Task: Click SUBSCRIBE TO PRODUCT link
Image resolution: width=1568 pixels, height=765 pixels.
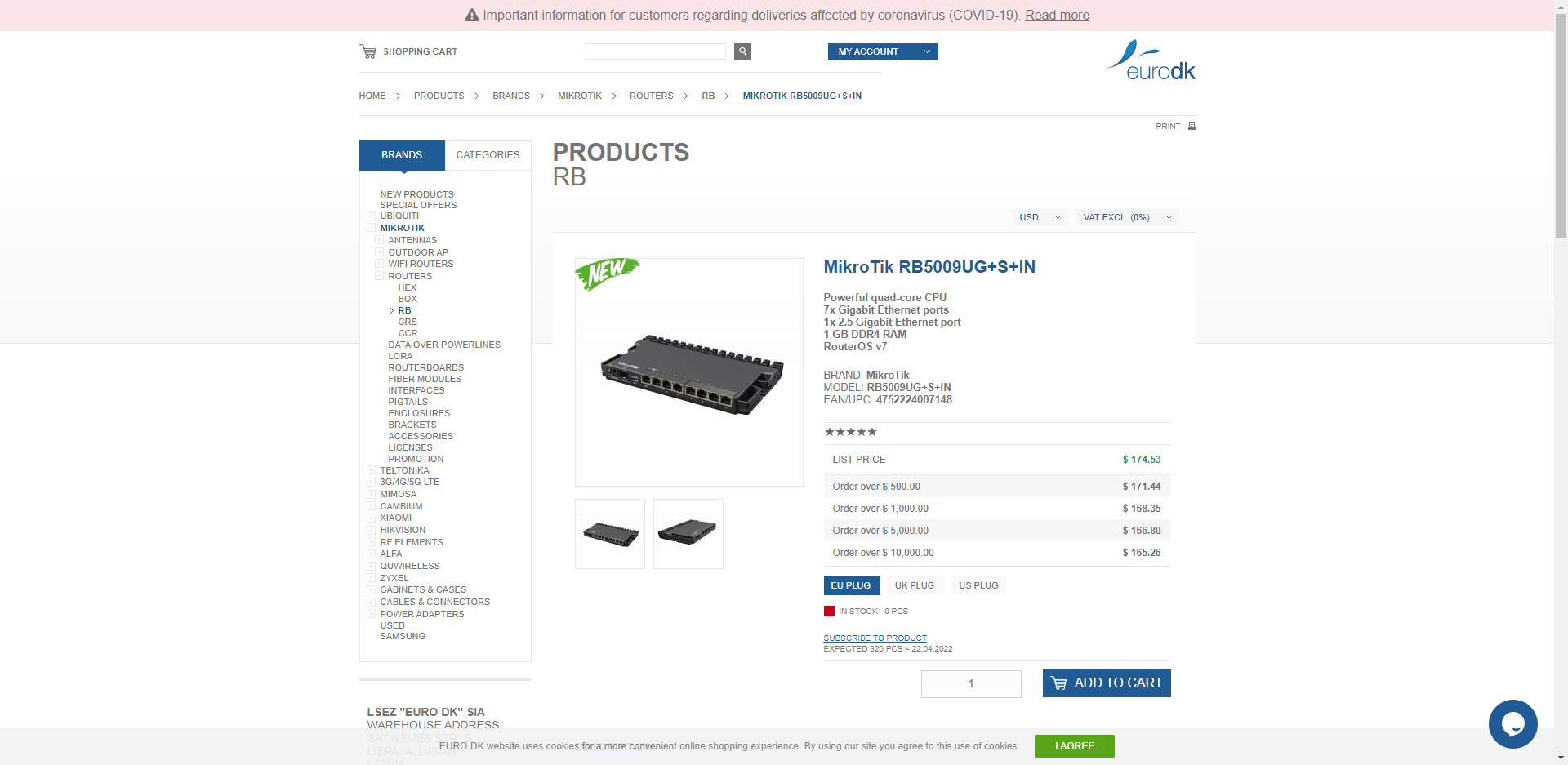Action: point(875,638)
